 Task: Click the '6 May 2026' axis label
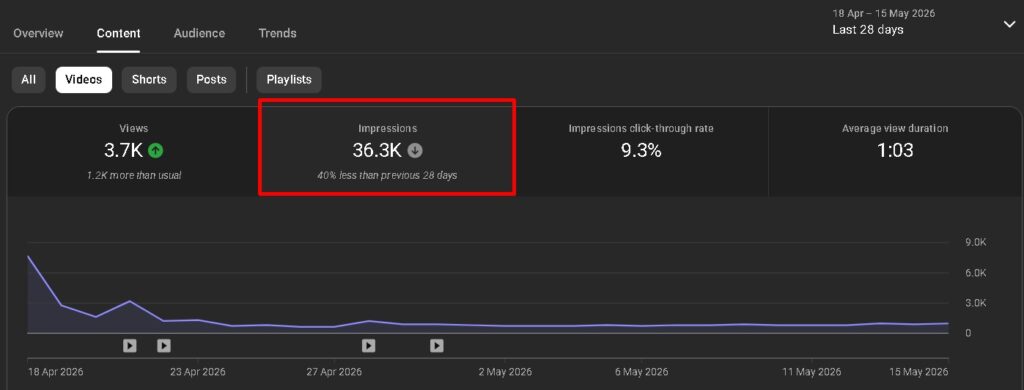click(641, 372)
